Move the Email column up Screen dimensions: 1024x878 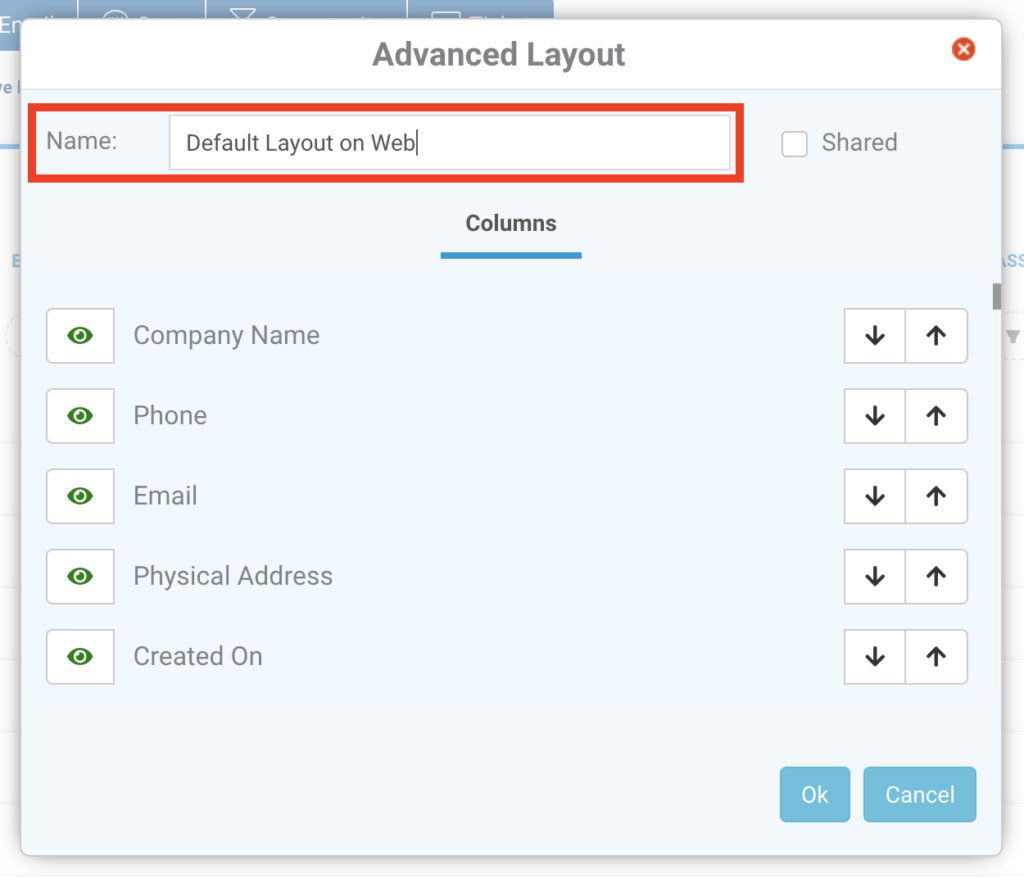point(937,496)
